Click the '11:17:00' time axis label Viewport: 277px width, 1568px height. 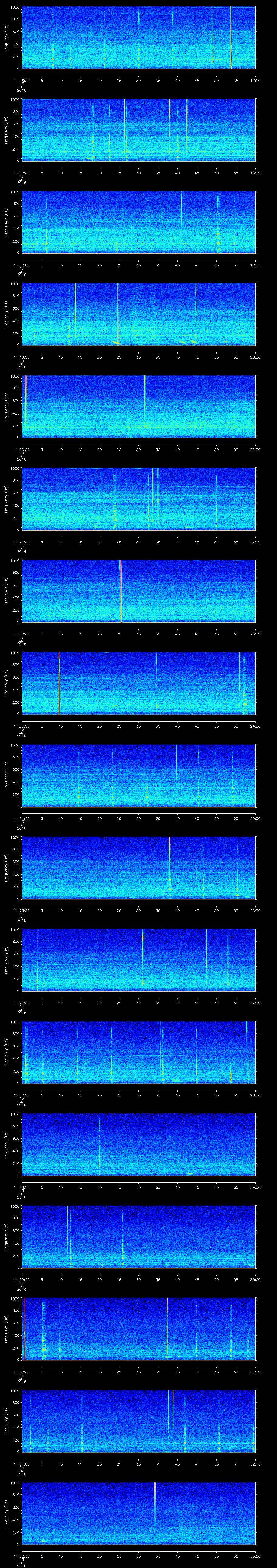pyautogui.click(x=22, y=173)
